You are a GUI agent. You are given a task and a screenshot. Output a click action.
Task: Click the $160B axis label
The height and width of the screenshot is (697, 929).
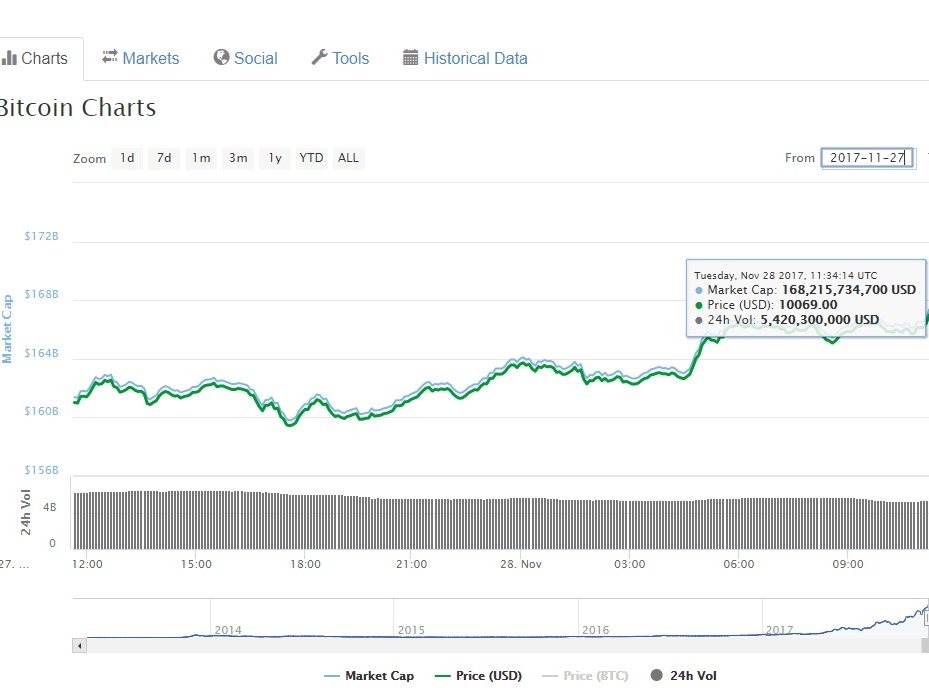click(41, 411)
